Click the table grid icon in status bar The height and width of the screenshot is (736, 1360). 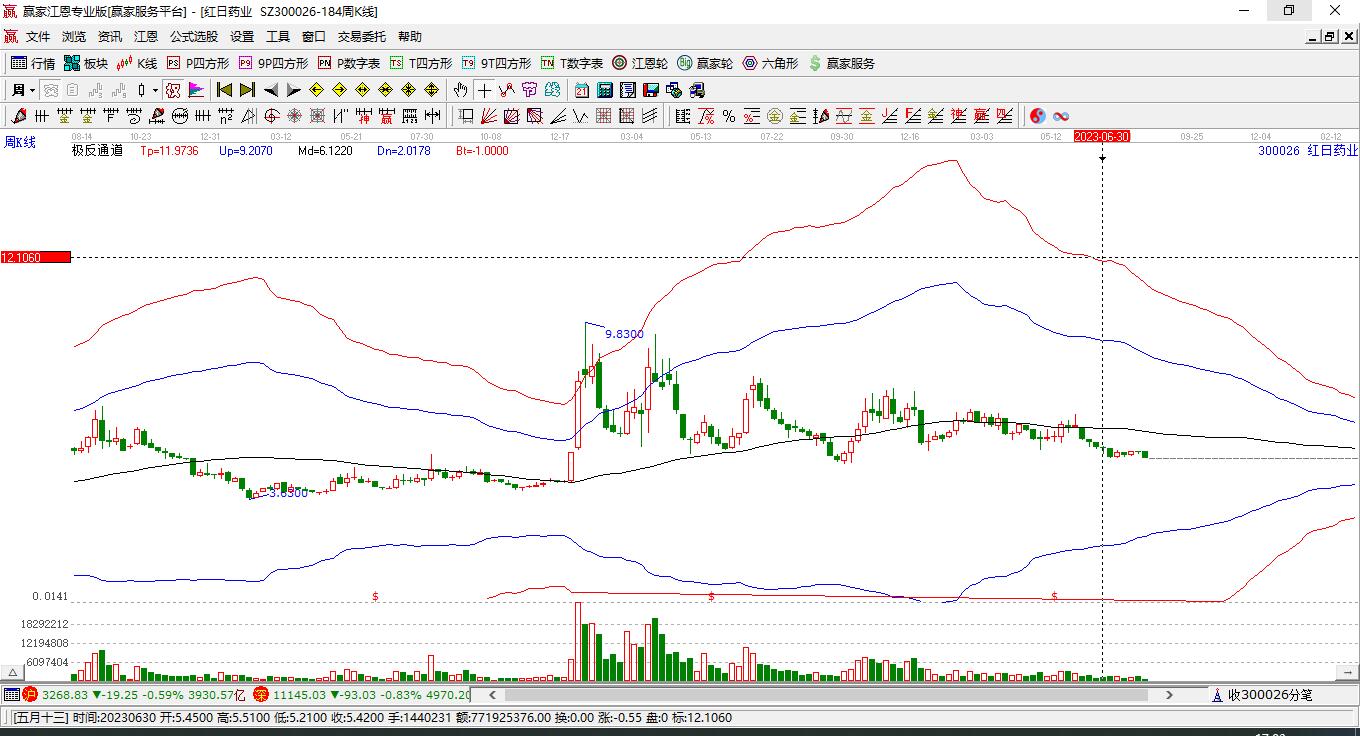[11, 694]
